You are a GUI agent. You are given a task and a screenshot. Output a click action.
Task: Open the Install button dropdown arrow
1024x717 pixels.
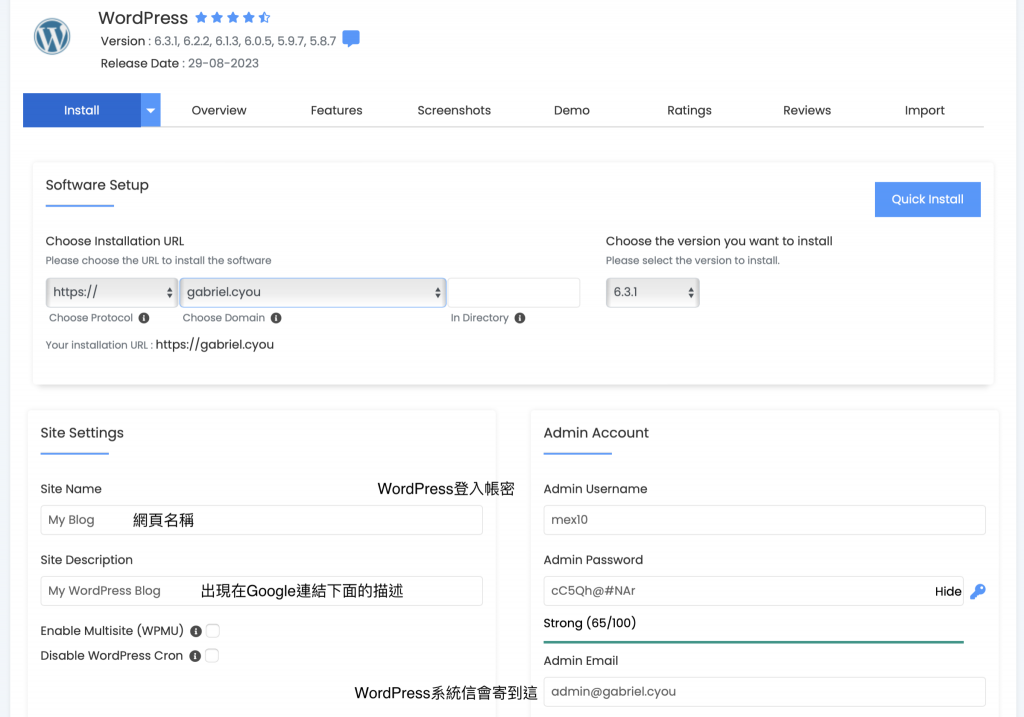(x=151, y=110)
